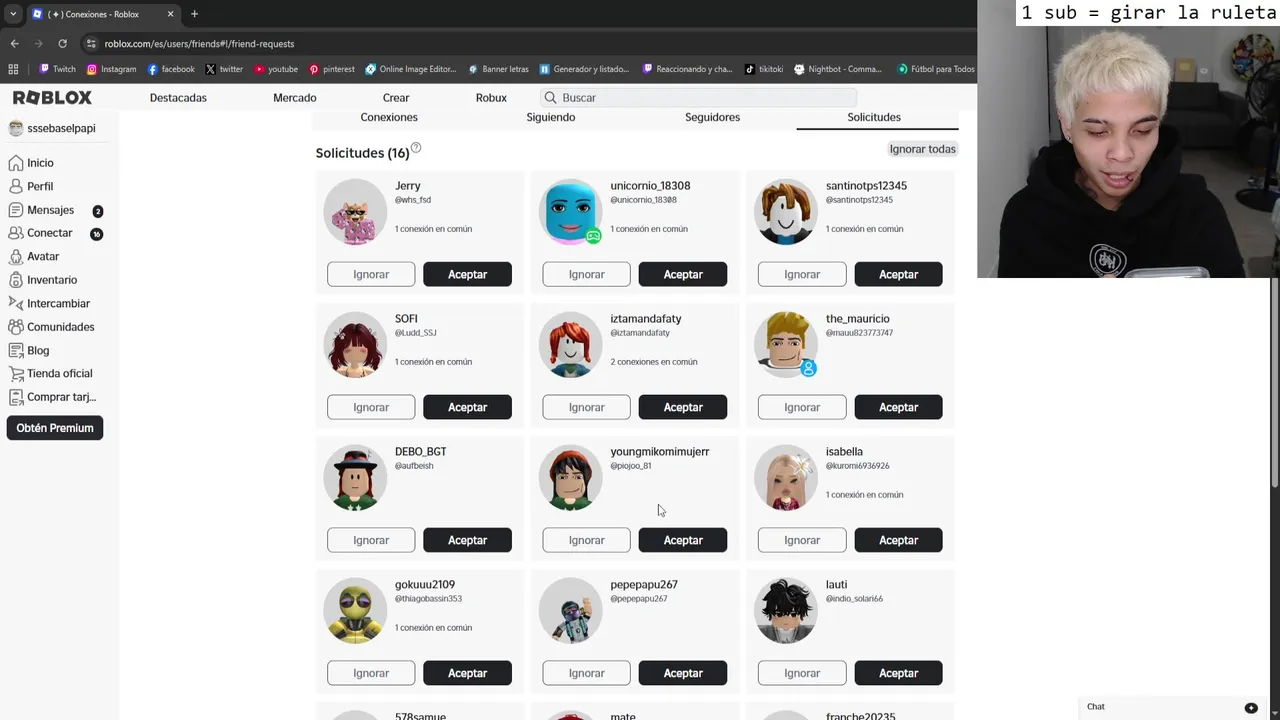The image size is (1280, 720).
Task: Open Instagram bookmark
Action: click(x=111, y=69)
